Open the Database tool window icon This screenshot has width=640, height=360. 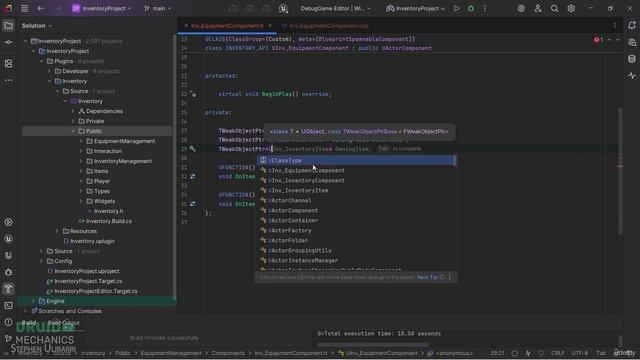click(632, 59)
